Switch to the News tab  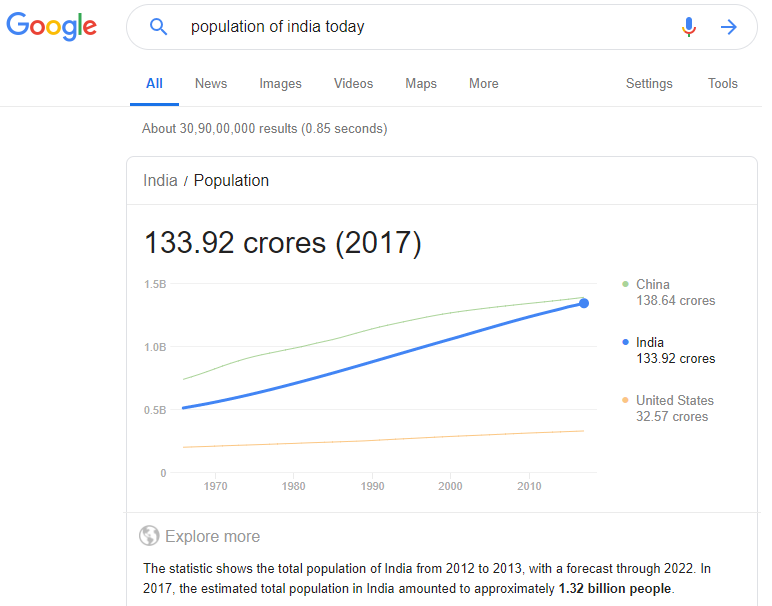tap(211, 84)
